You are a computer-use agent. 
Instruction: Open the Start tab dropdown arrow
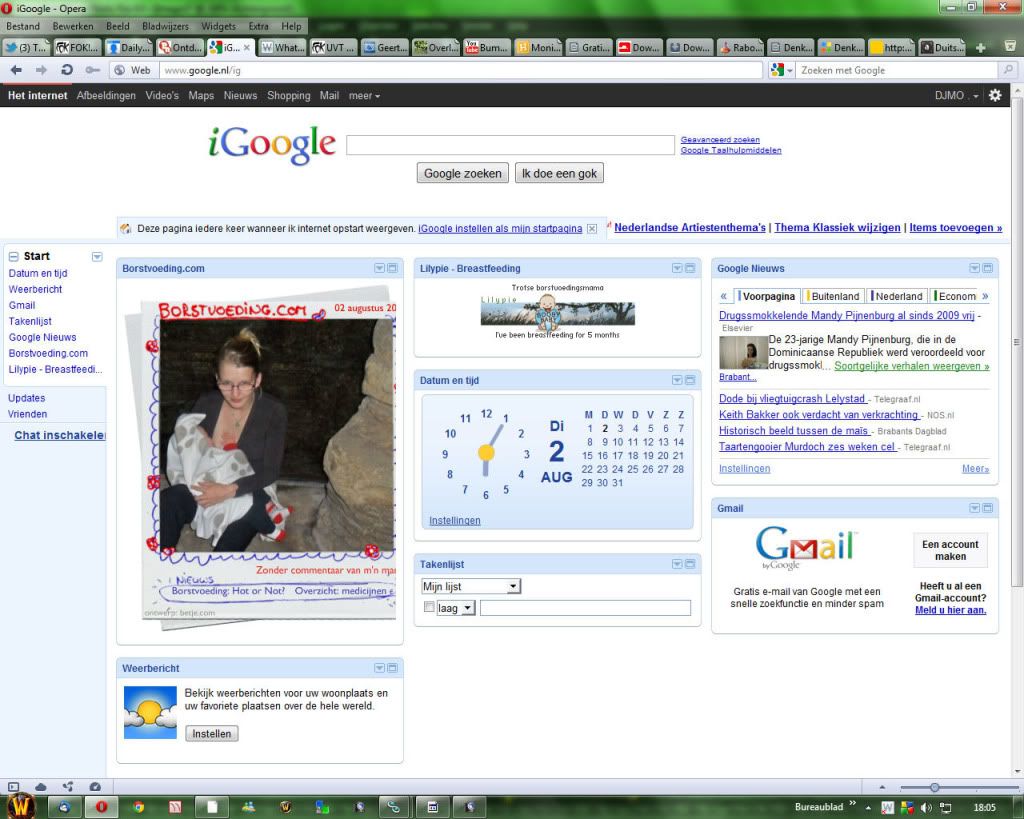[x=97, y=257]
